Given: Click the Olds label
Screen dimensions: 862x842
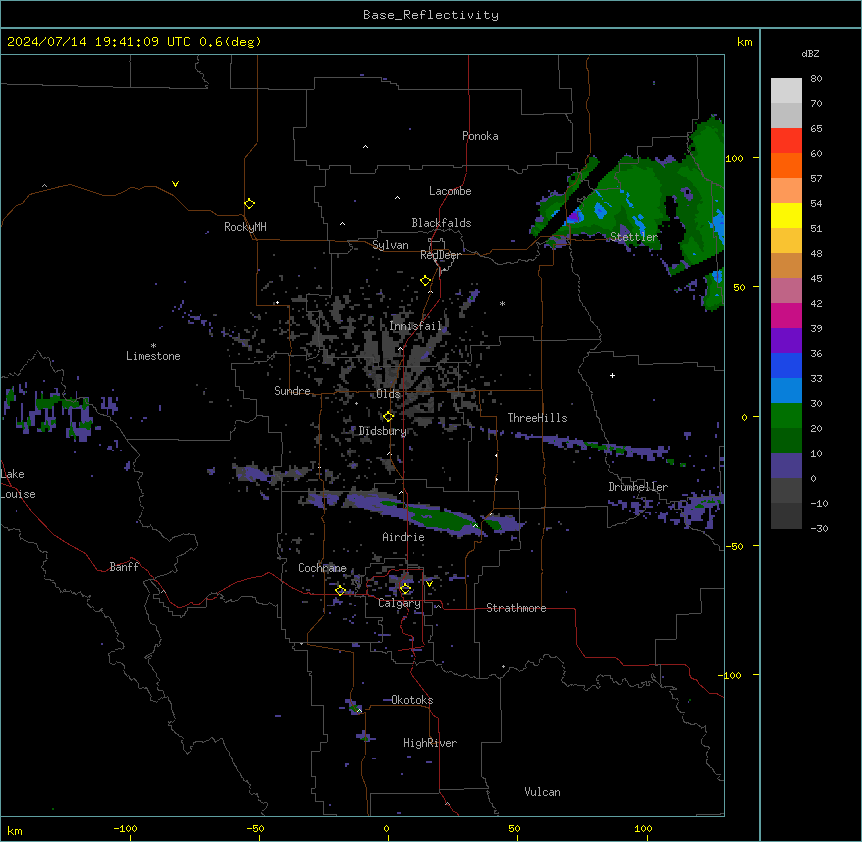Looking at the screenshot, I should pyautogui.click(x=388, y=394).
